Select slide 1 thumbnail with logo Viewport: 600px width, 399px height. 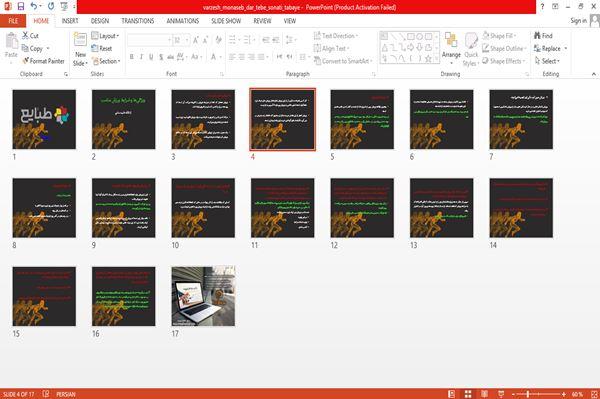(44, 119)
